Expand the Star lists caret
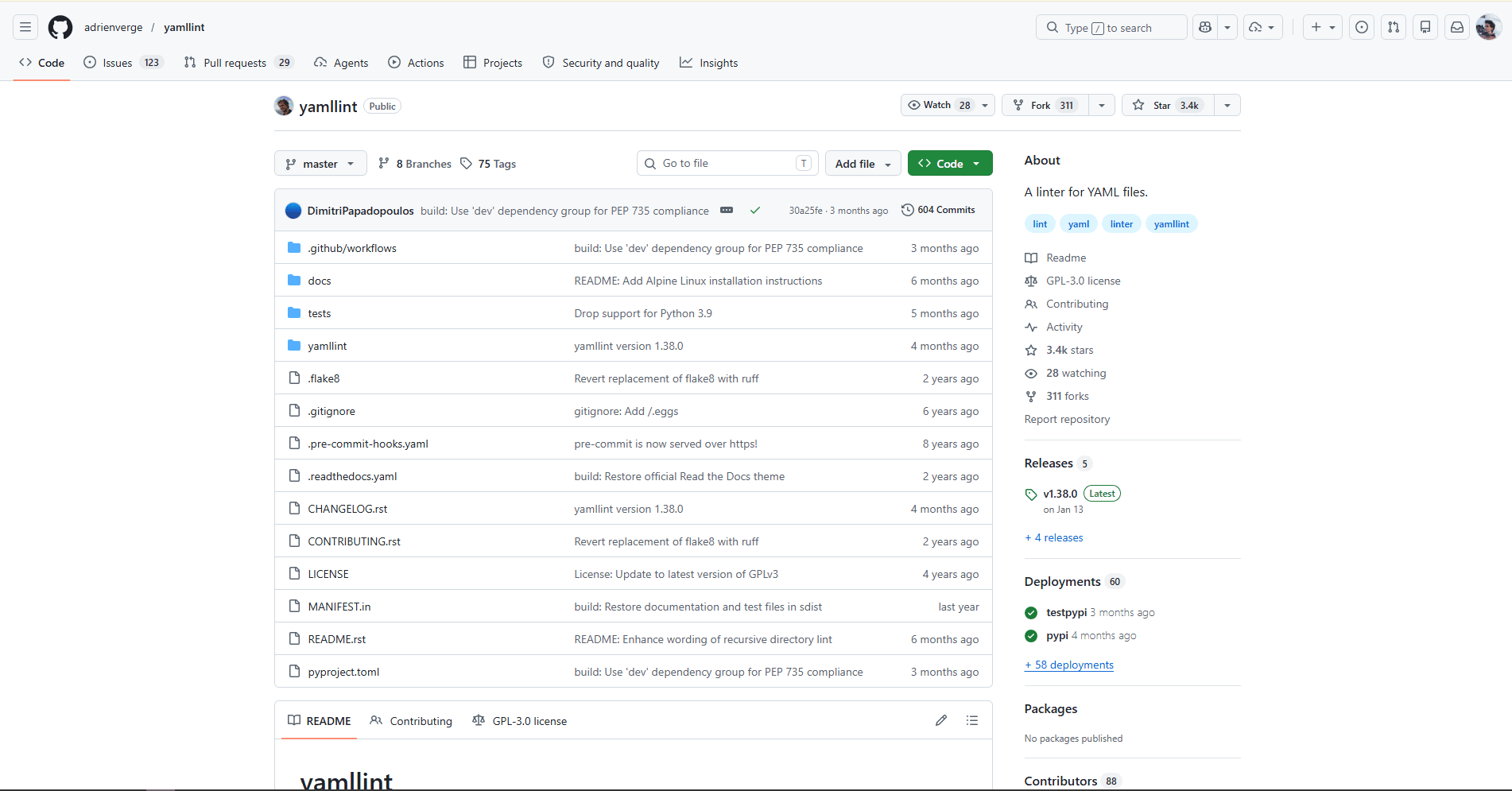Screen dimensions: 1512x791 coord(1227,105)
